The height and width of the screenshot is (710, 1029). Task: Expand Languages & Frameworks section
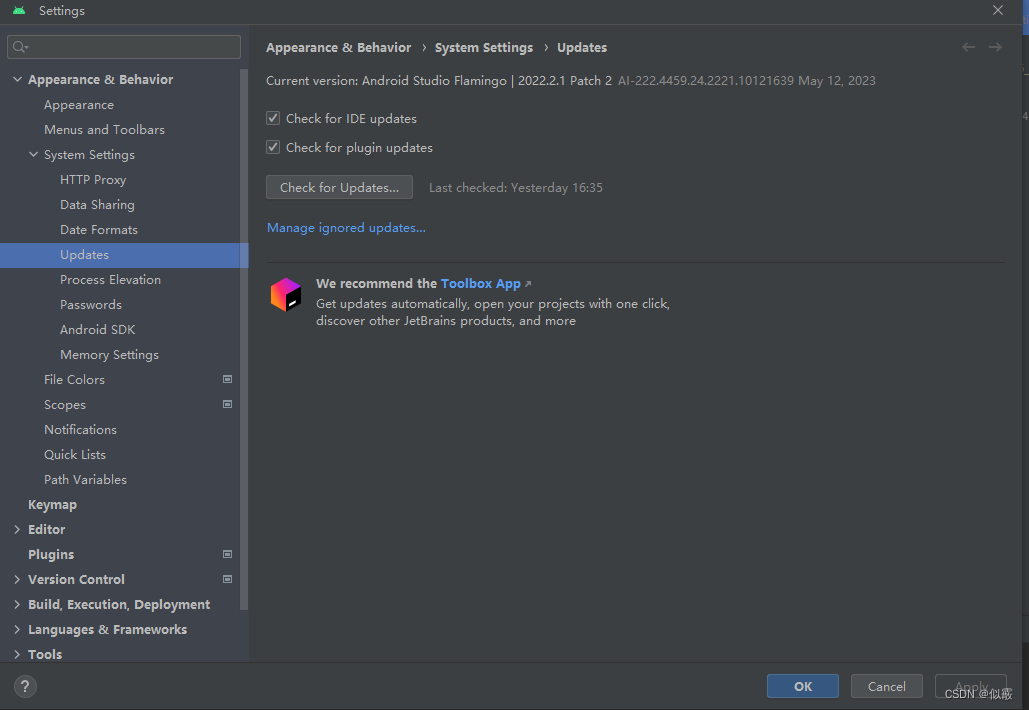coord(17,629)
